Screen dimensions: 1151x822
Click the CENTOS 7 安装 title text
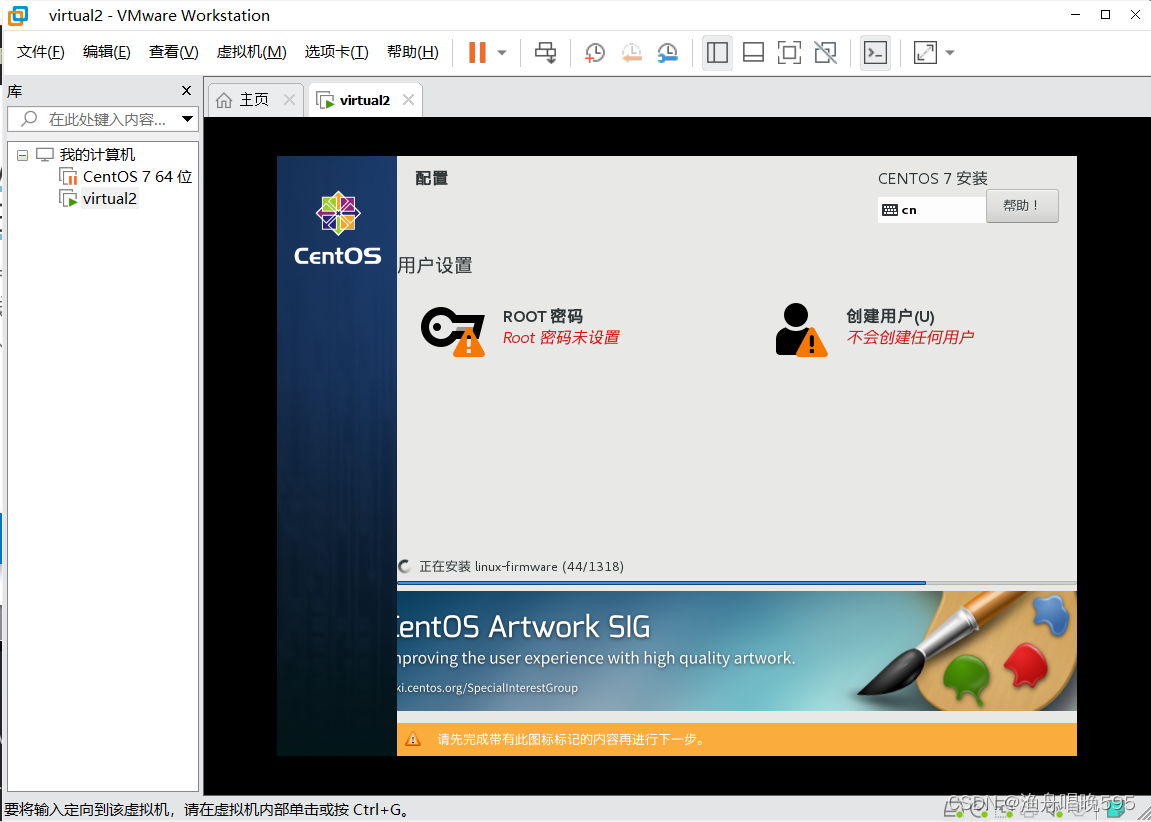[x=932, y=178]
